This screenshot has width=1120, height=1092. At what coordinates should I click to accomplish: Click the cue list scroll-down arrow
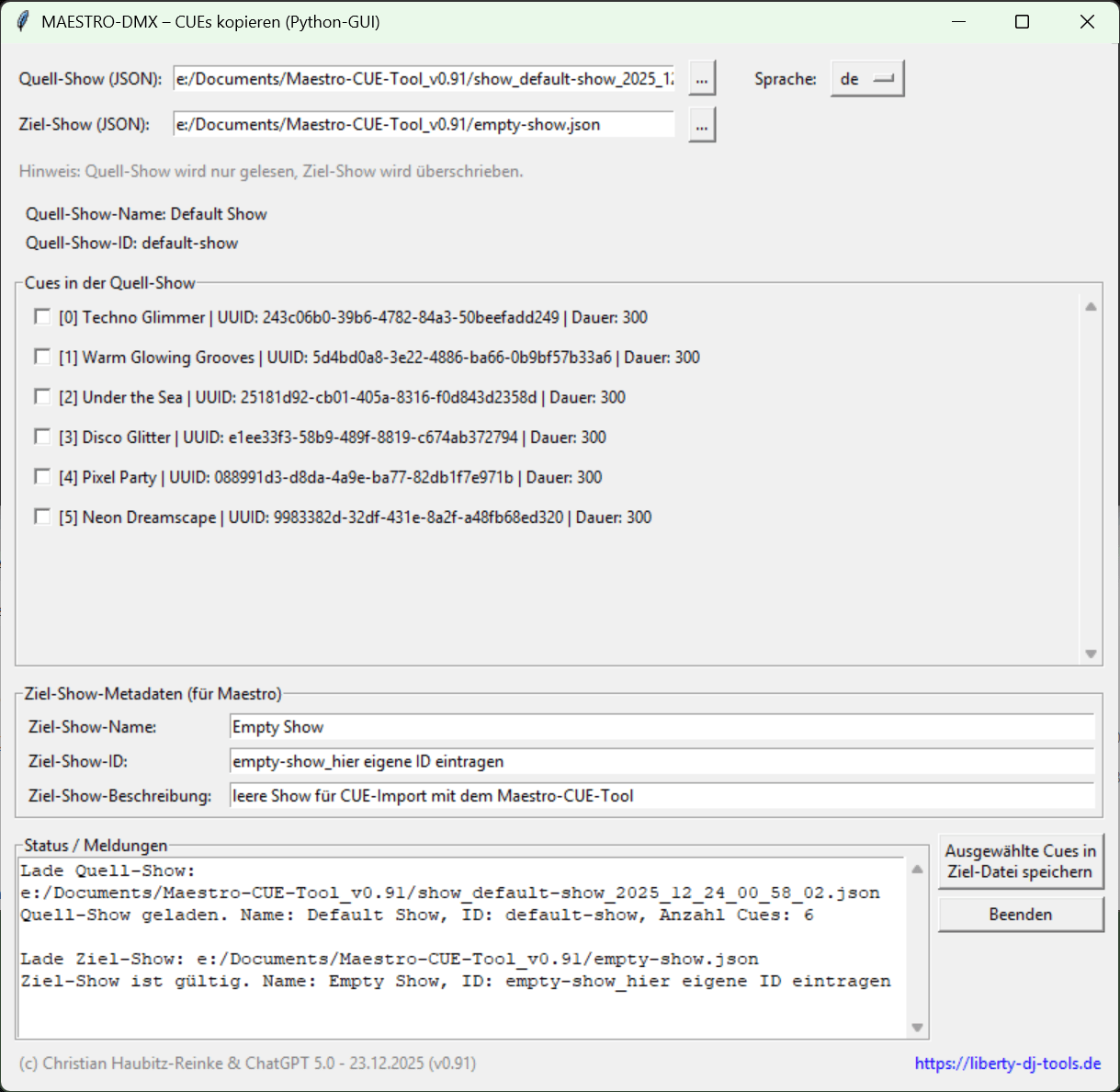point(1091,654)
